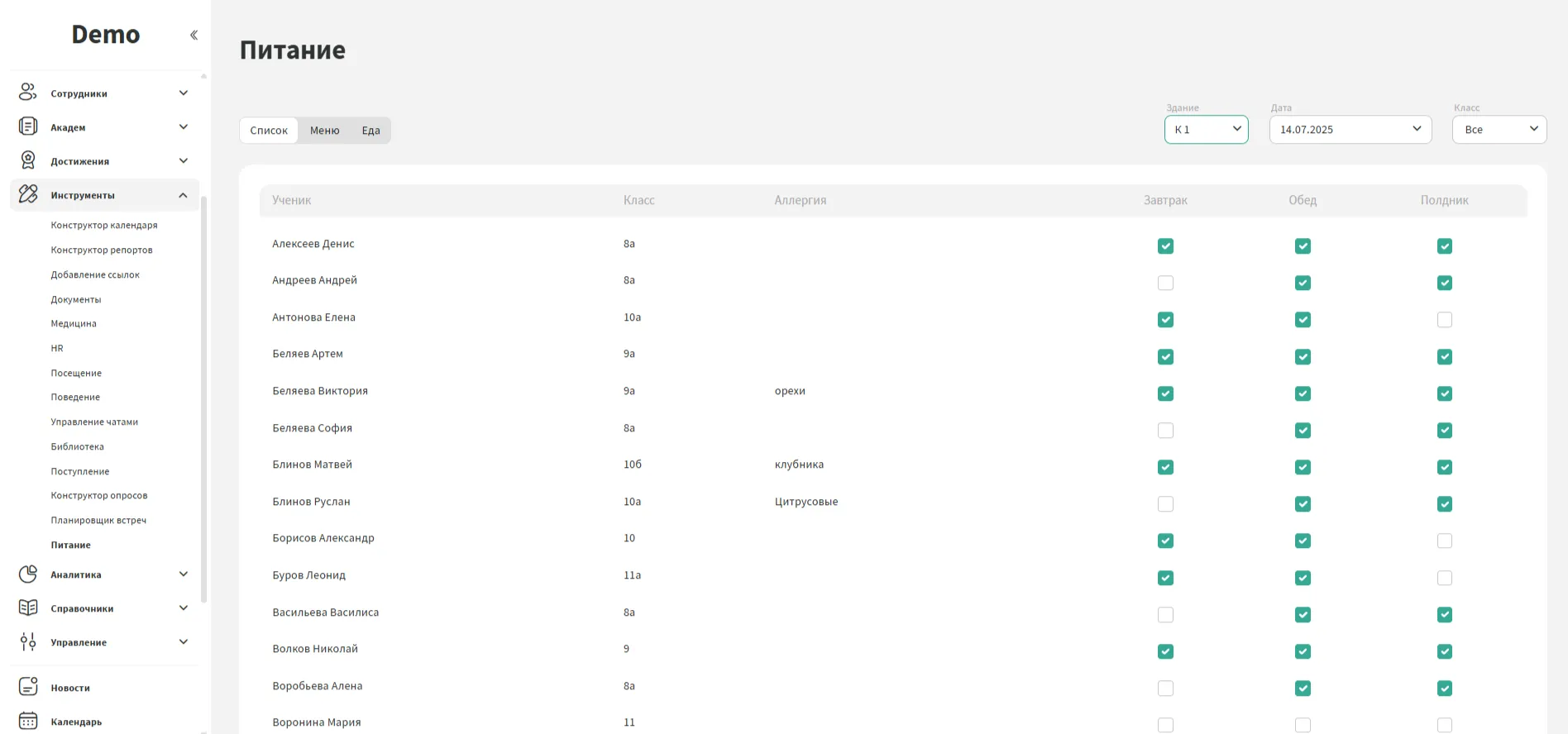Open the Класс filter dropdown

(x=1499, y=130)
